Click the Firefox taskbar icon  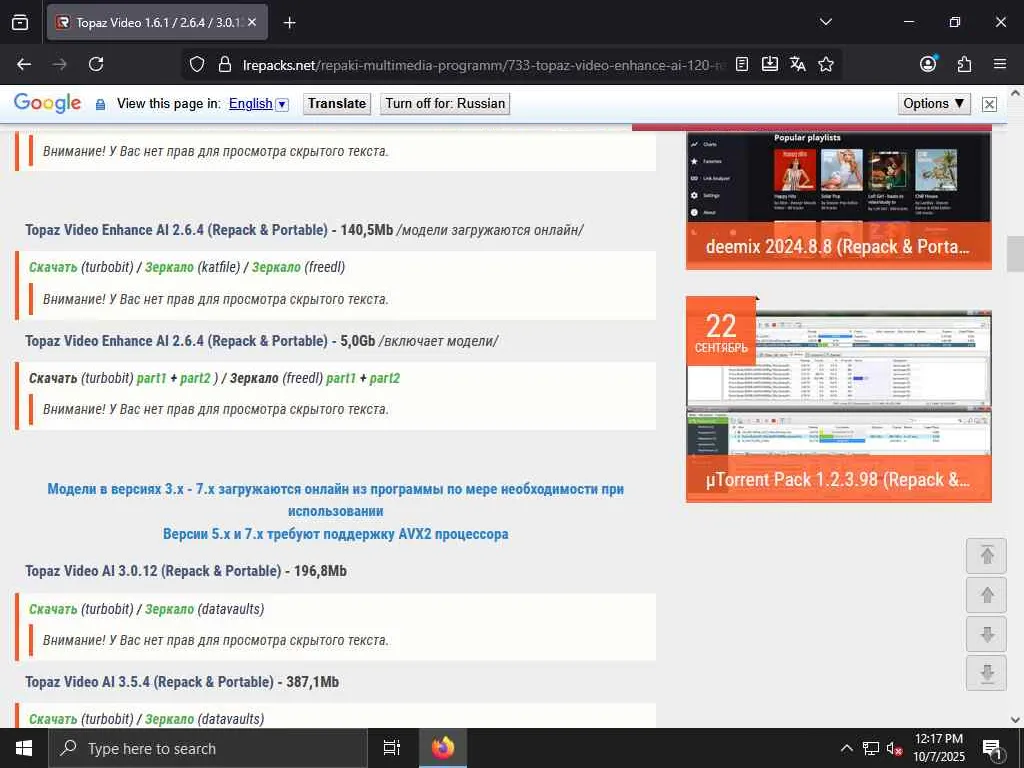click(x=442, y=748)
